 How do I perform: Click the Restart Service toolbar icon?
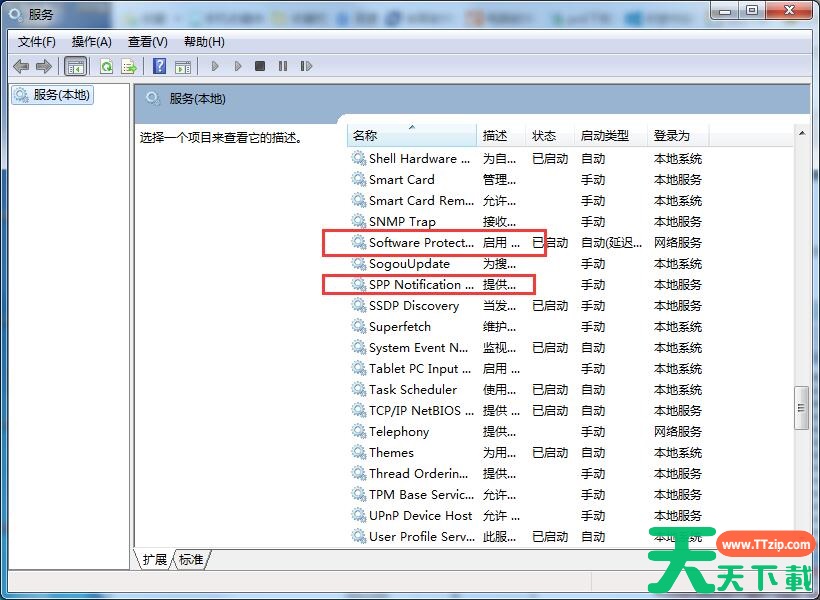[x=306, y=66]
